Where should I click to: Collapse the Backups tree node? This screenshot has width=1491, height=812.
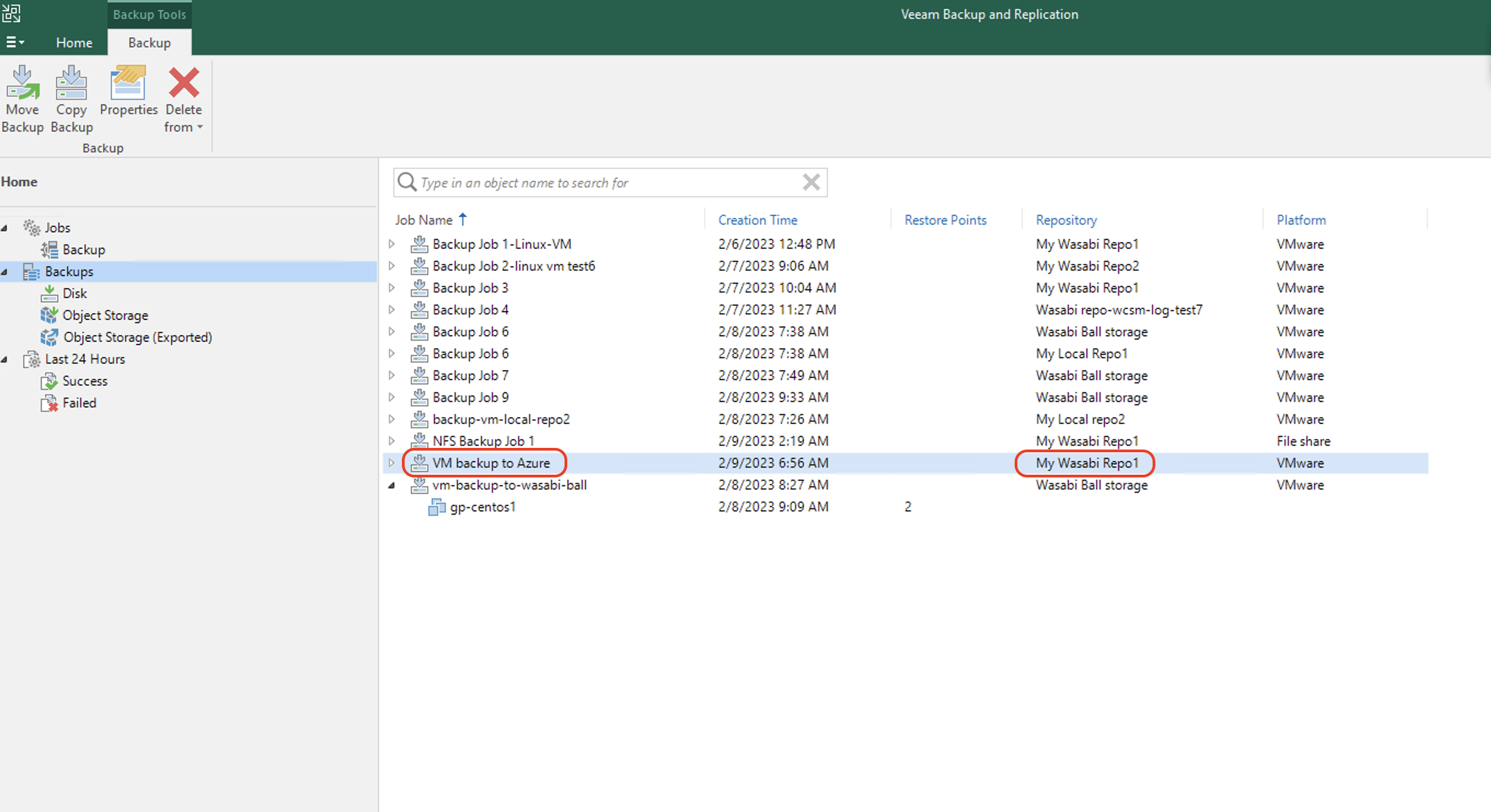pos(4,272)
